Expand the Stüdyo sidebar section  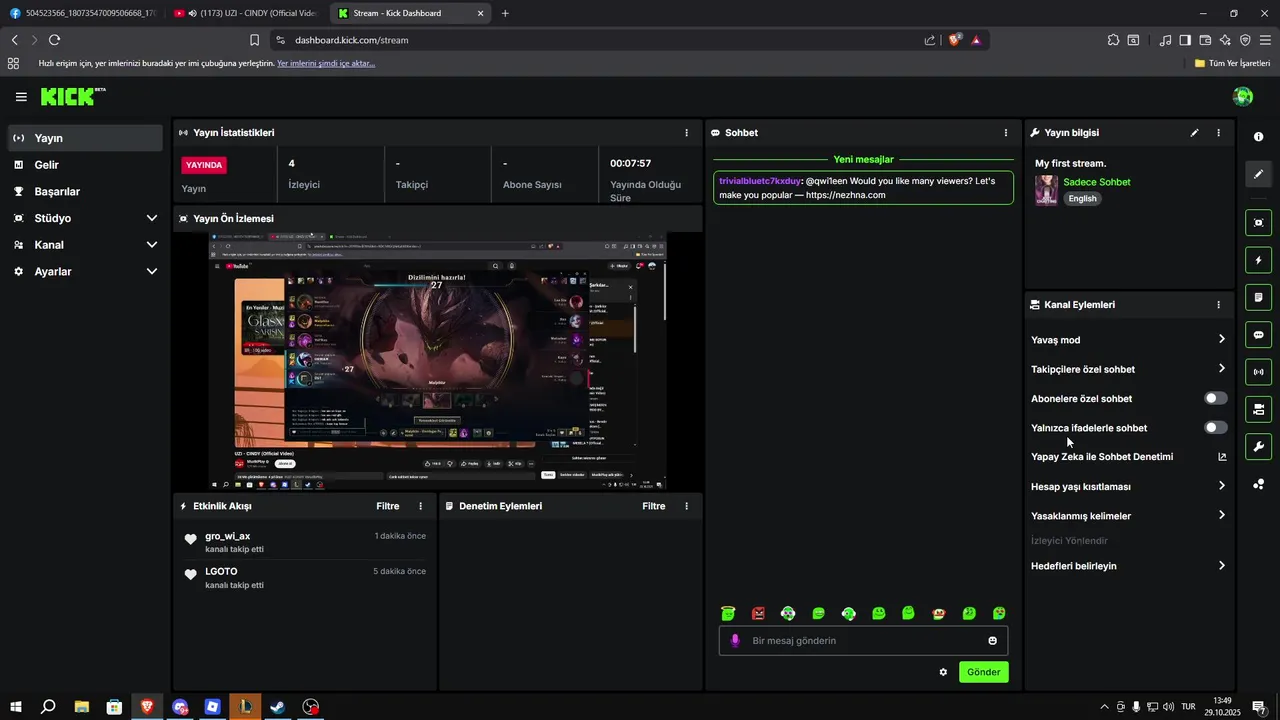click(x=85, y=218)
